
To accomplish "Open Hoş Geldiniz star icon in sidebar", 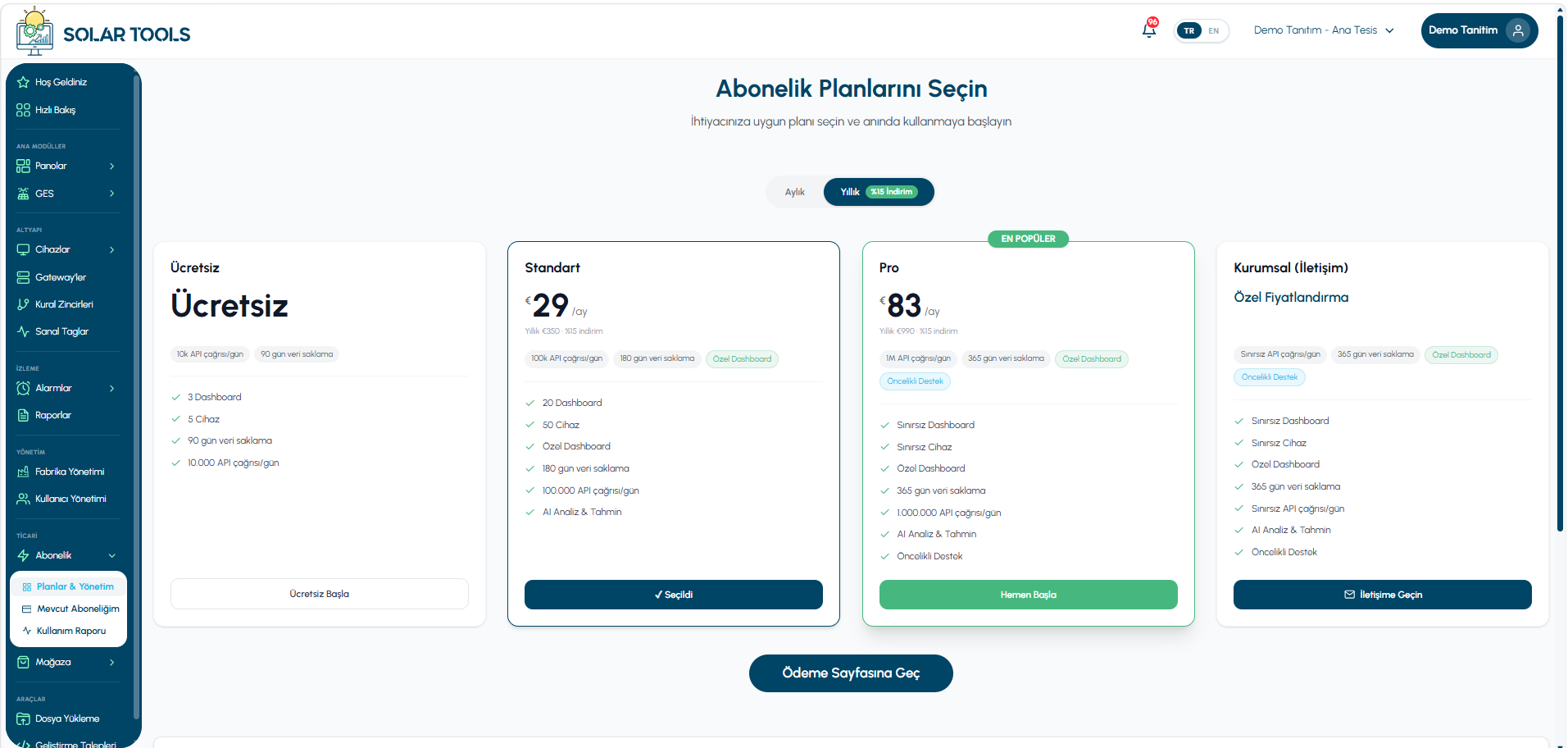I will [x=23, y=82].
